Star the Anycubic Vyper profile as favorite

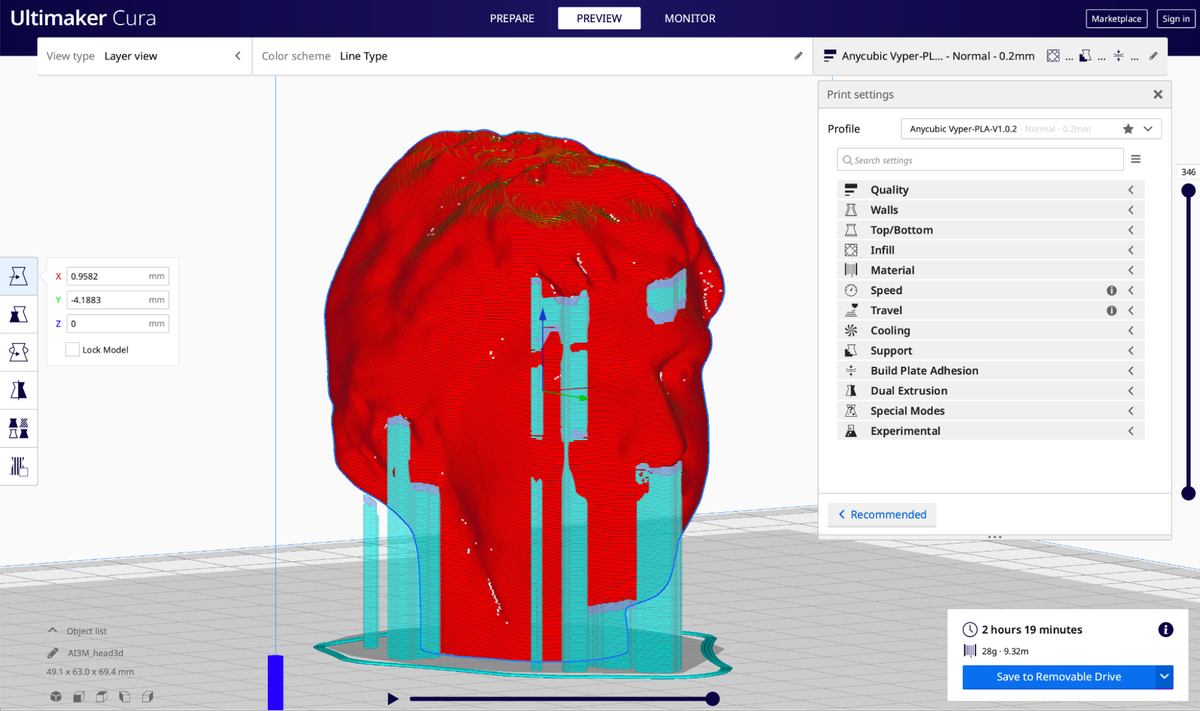(x=1128, y=129)
